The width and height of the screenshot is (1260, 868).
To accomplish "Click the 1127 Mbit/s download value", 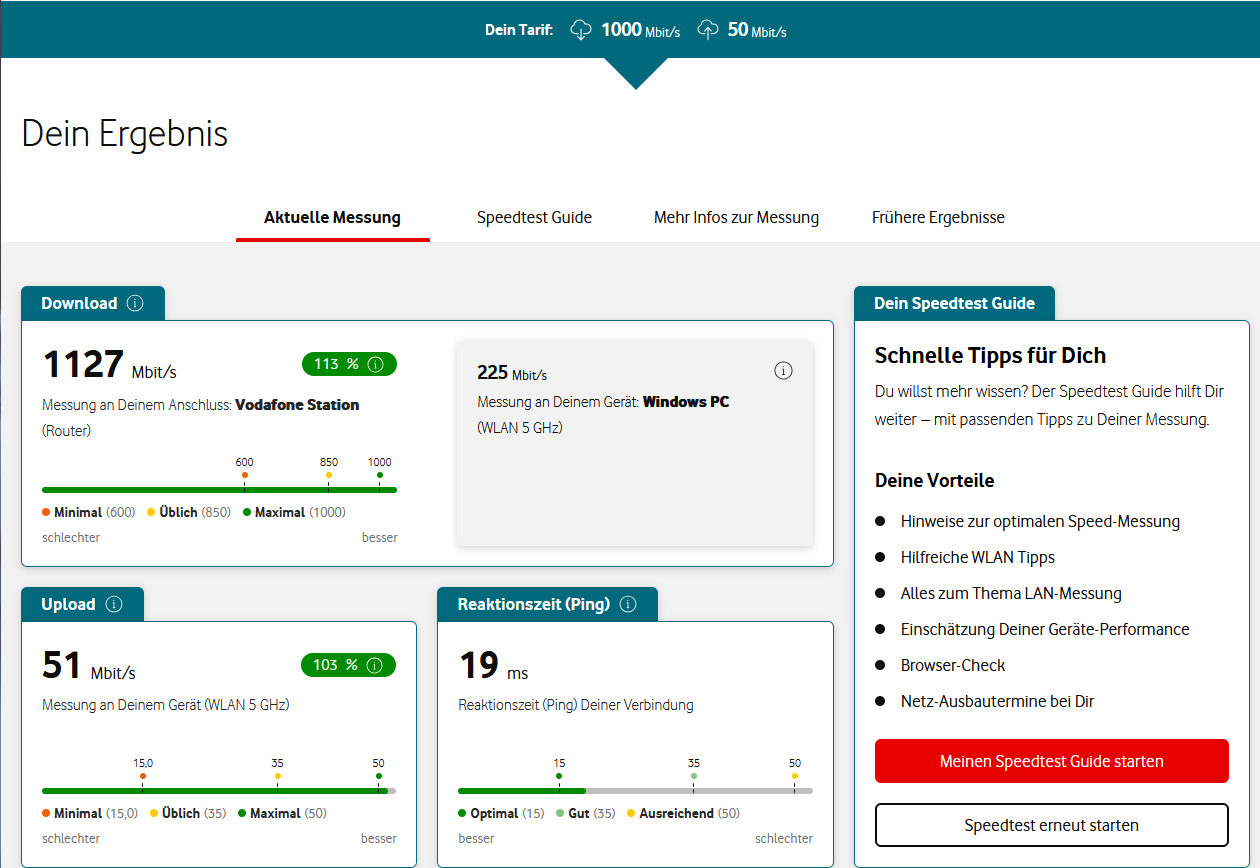I will [x=109, y=365].
